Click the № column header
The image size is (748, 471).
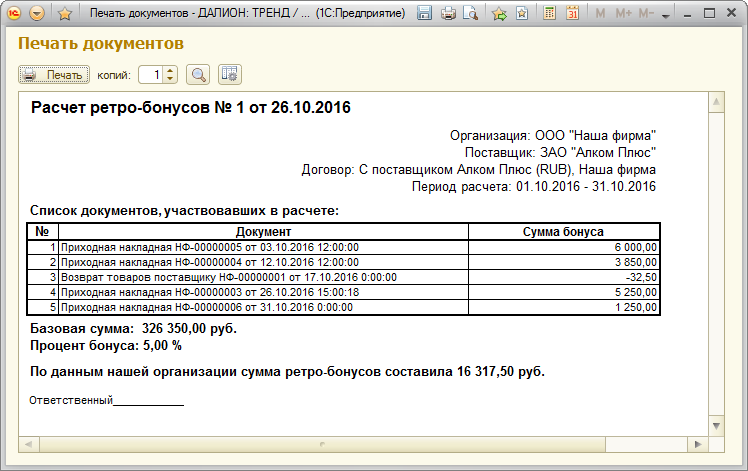pyautogui.click(x=42, y=231)
